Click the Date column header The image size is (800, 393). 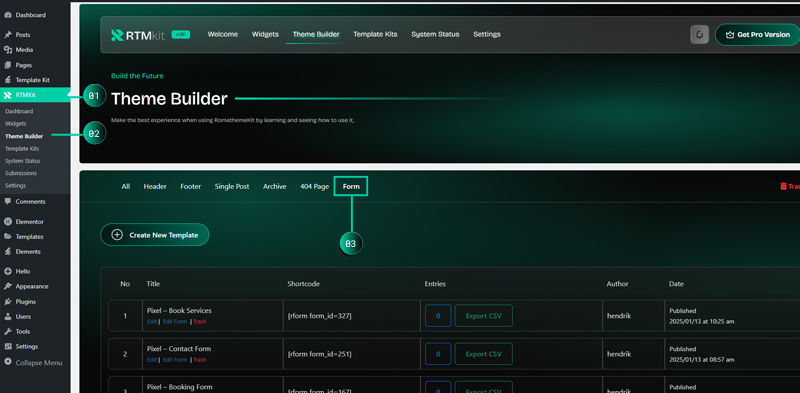(676, 284)
